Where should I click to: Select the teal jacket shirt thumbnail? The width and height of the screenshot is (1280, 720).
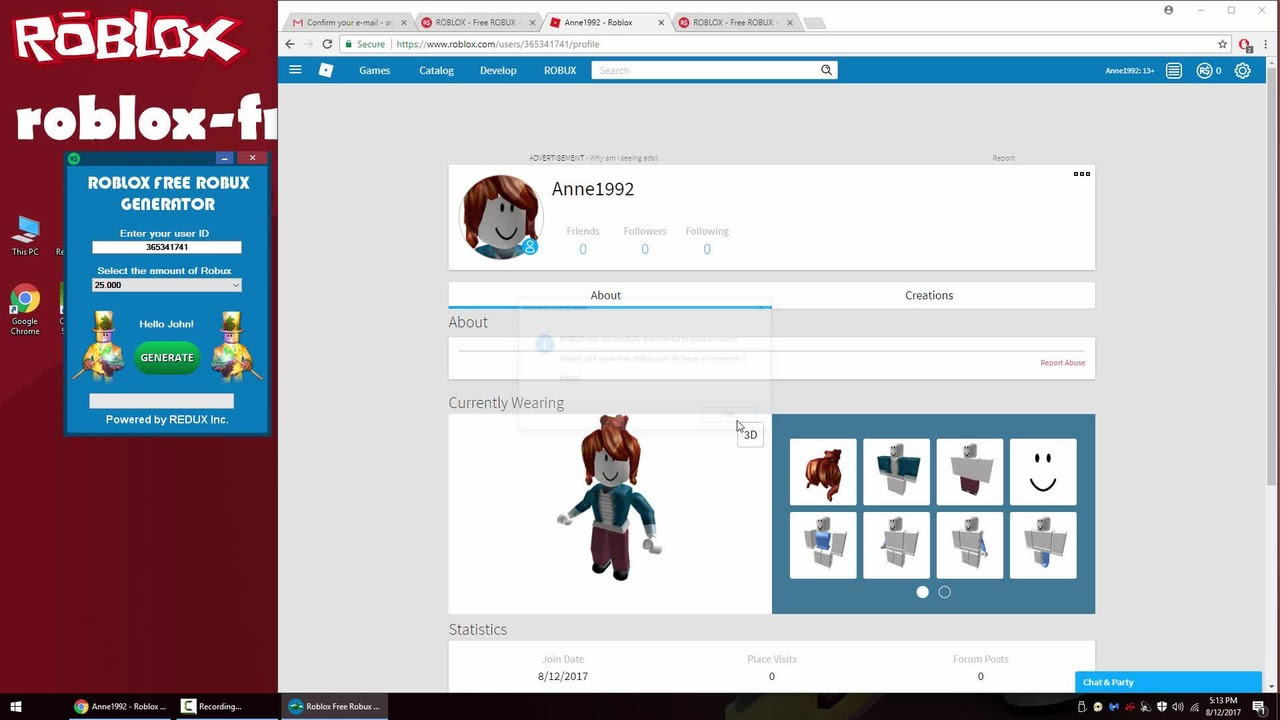click(896, 472)
